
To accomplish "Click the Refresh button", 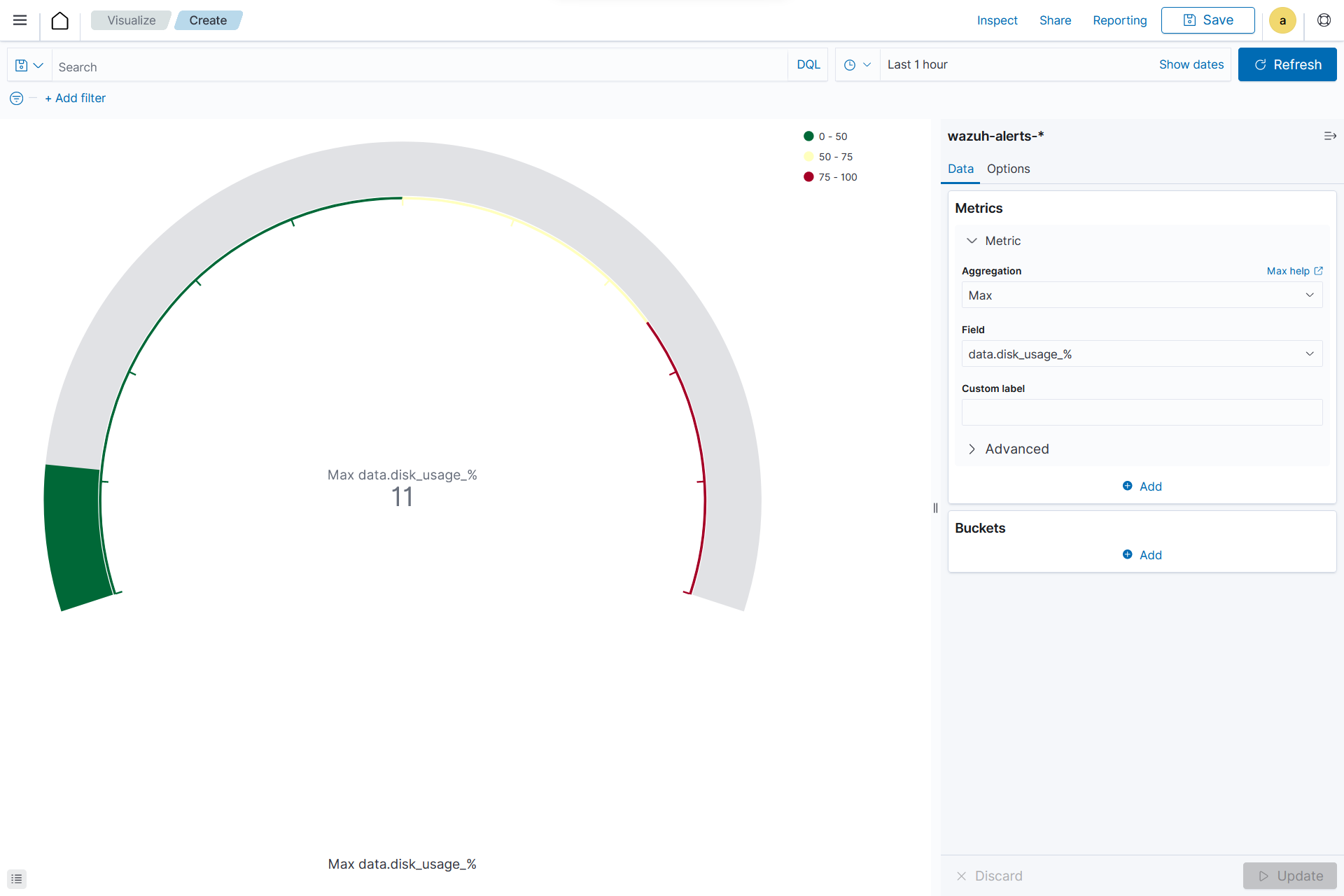I will tap(1287, 65).
